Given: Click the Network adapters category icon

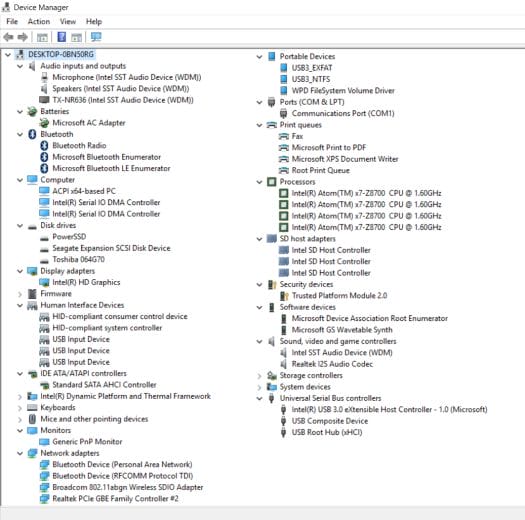Looking at the screenshot, I should [32, 453].
